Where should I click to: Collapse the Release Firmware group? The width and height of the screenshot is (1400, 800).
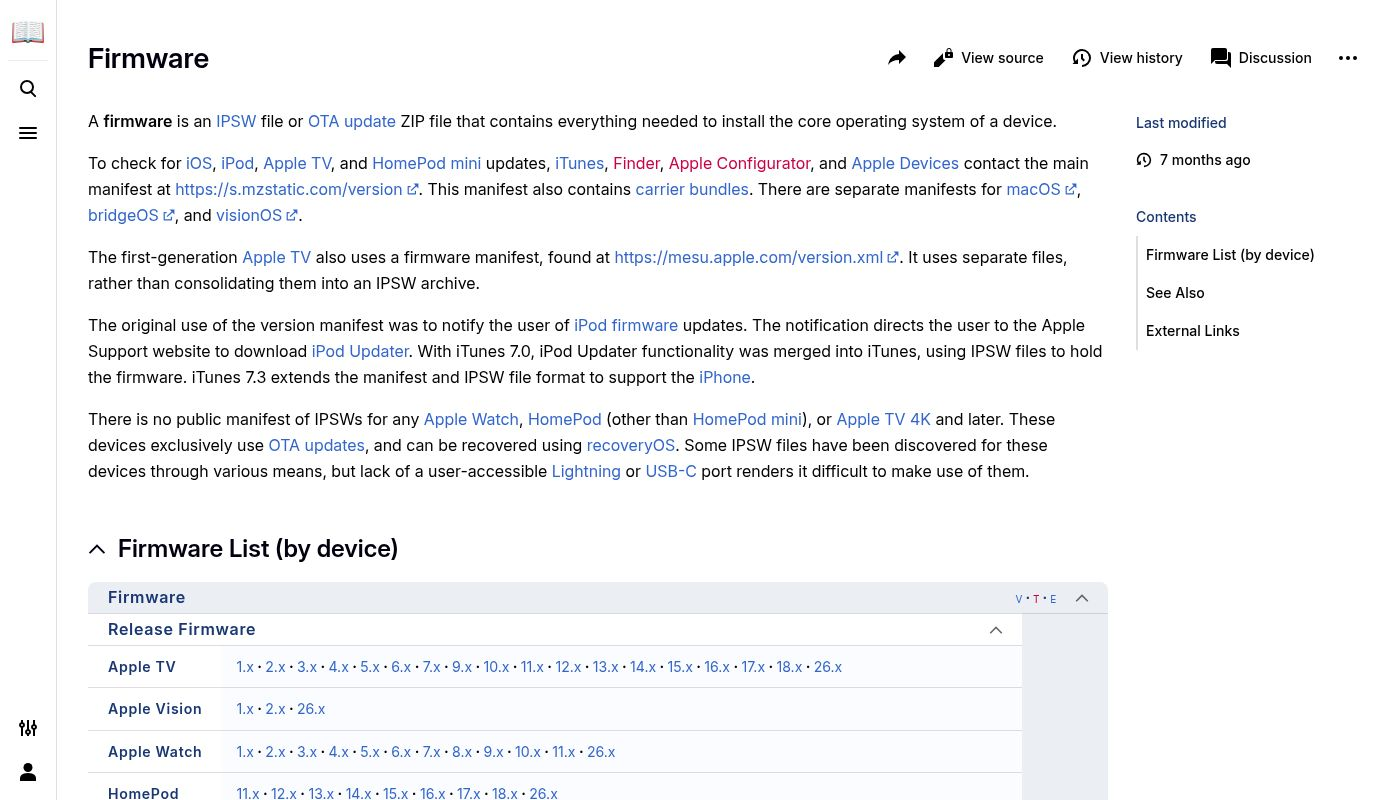click(x=996, y=630)
